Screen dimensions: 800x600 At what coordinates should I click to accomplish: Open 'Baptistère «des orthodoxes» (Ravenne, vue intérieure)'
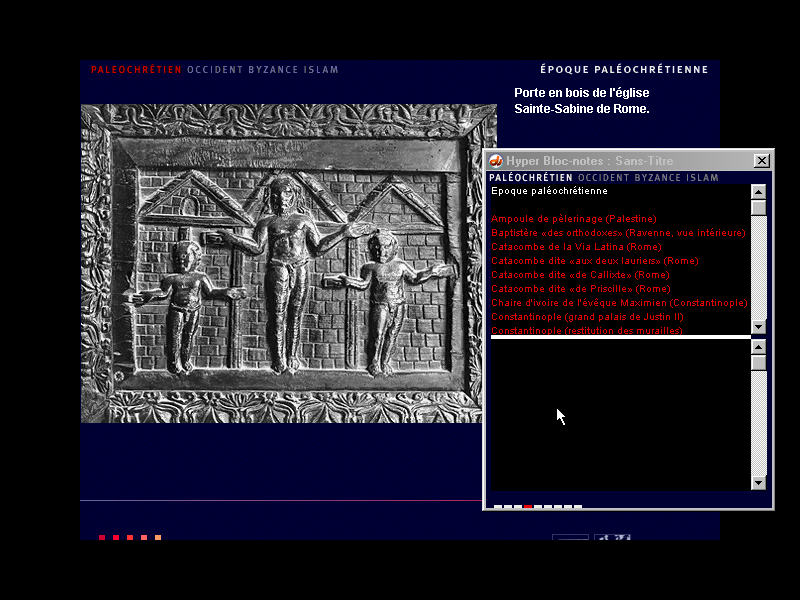coord(618,233)
